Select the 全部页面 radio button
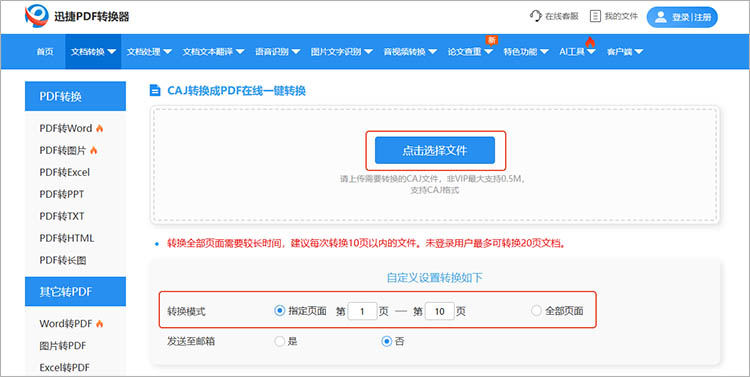The width and height of the screenshot is (750, 377). (x=536, y=311)
